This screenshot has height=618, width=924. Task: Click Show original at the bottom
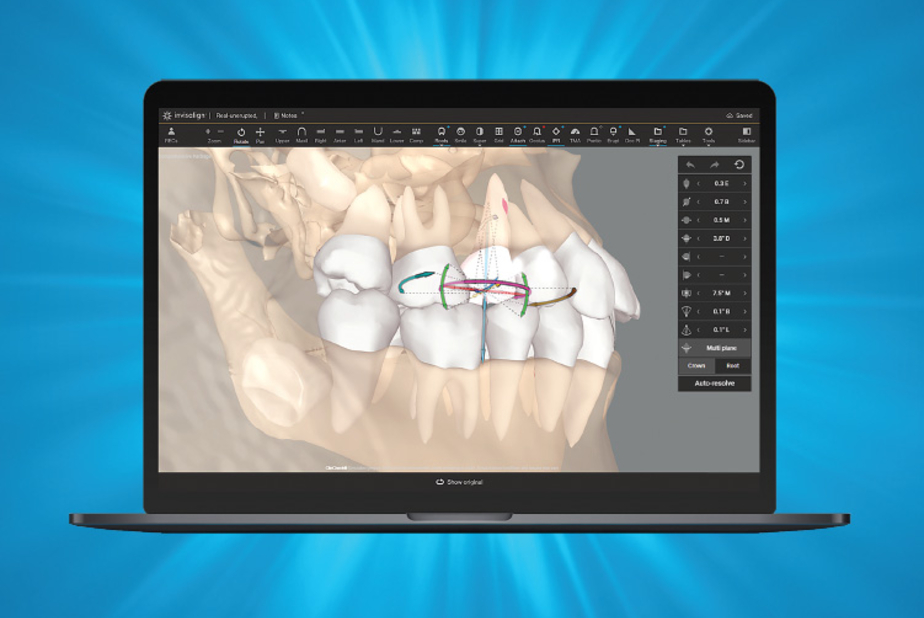pos(458,480)
